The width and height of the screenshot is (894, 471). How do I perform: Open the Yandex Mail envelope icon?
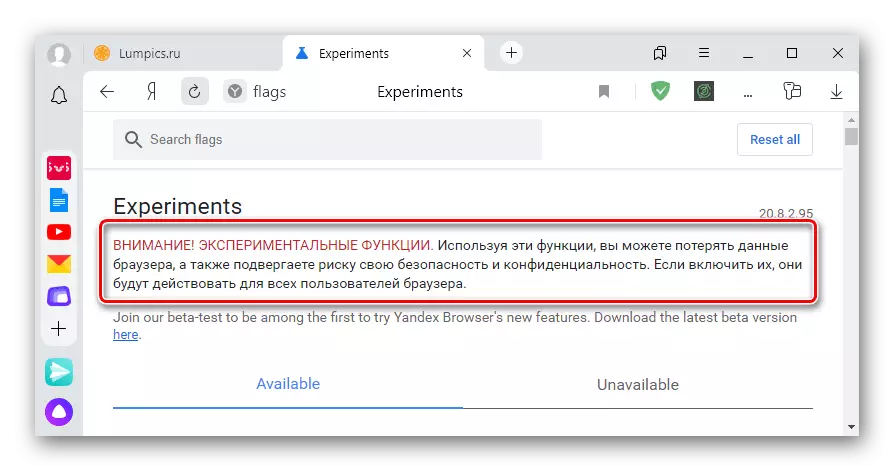click(58, 264)
